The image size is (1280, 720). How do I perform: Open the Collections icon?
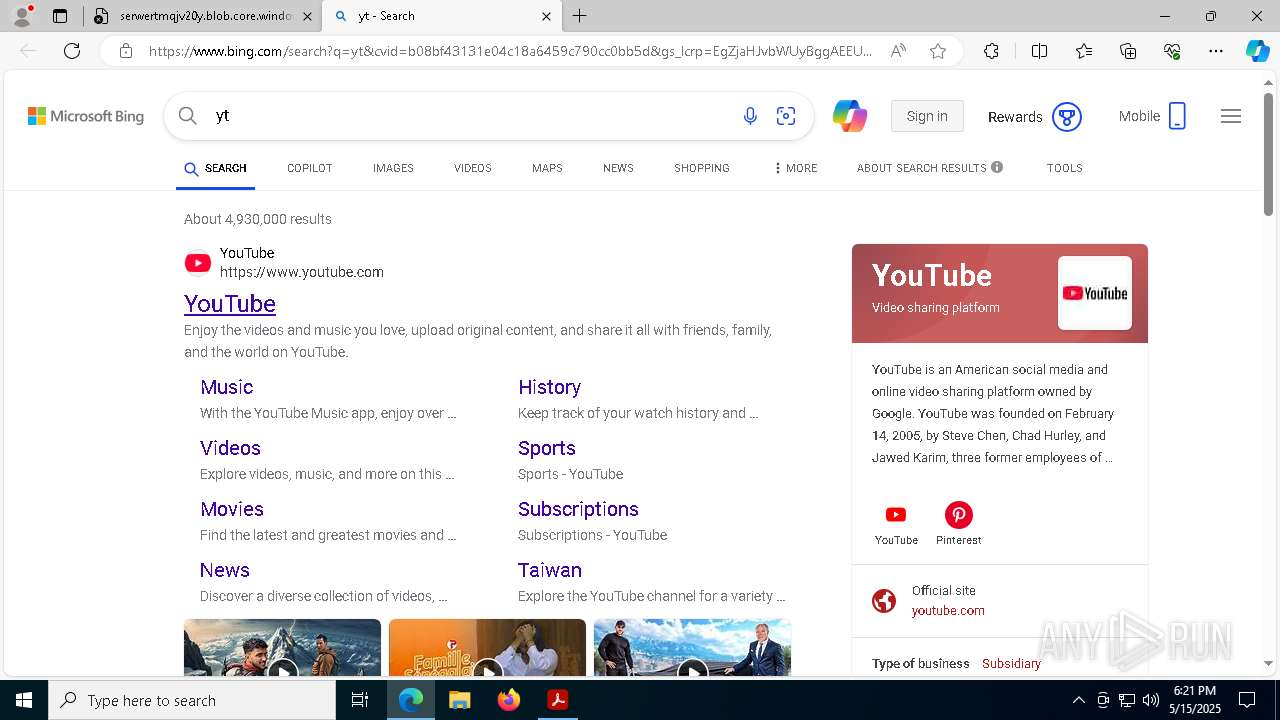(1128, 51)
